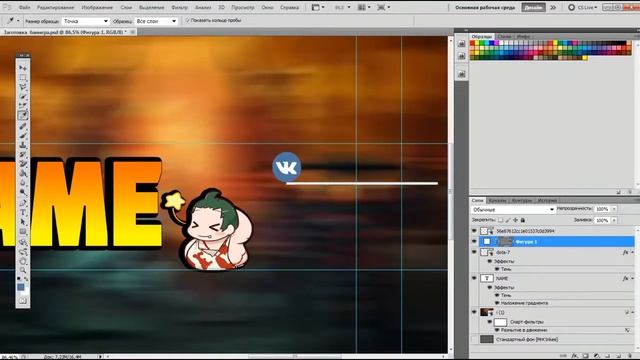Switch to the История tab
The height and width of the screenshot is (360, 640).
(x=547, y=200)
